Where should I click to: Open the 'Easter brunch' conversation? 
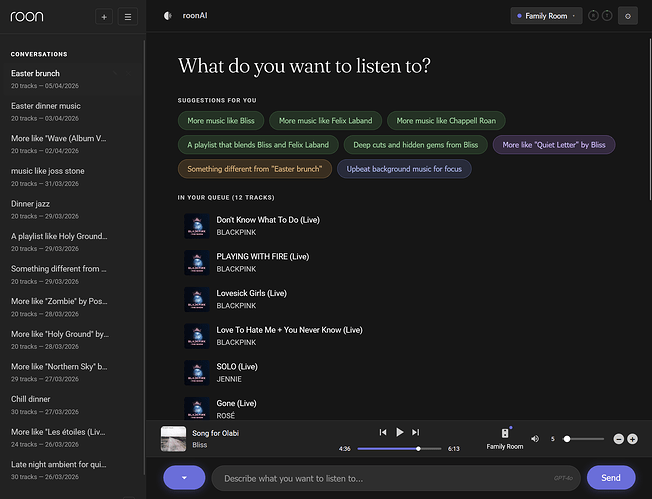pyautogui.click(x=72, y=79)
